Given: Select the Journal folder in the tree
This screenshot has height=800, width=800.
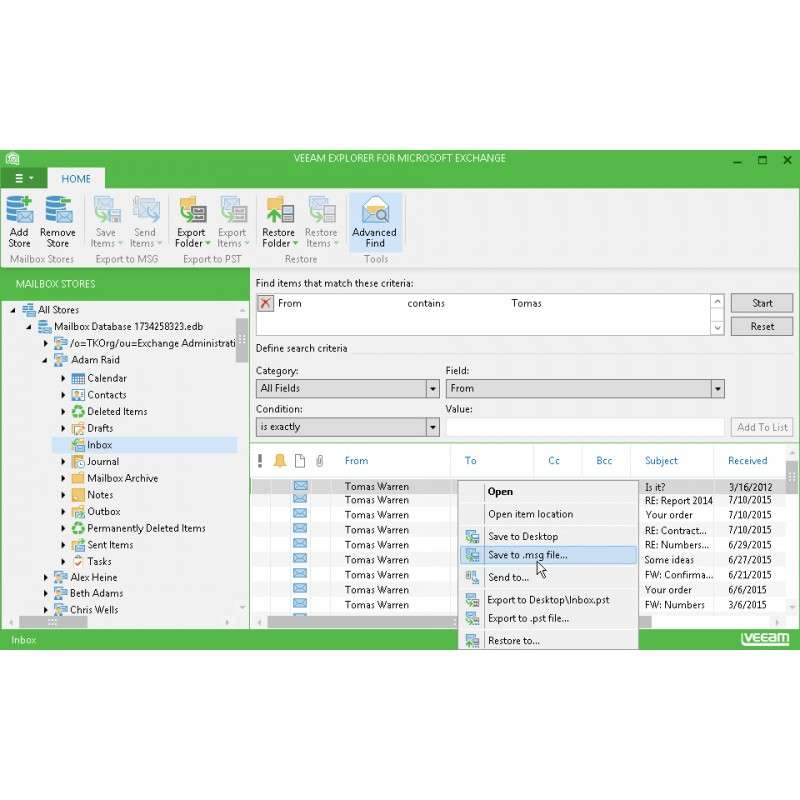Looking at the screenshot, I should (x=103, y=462).
